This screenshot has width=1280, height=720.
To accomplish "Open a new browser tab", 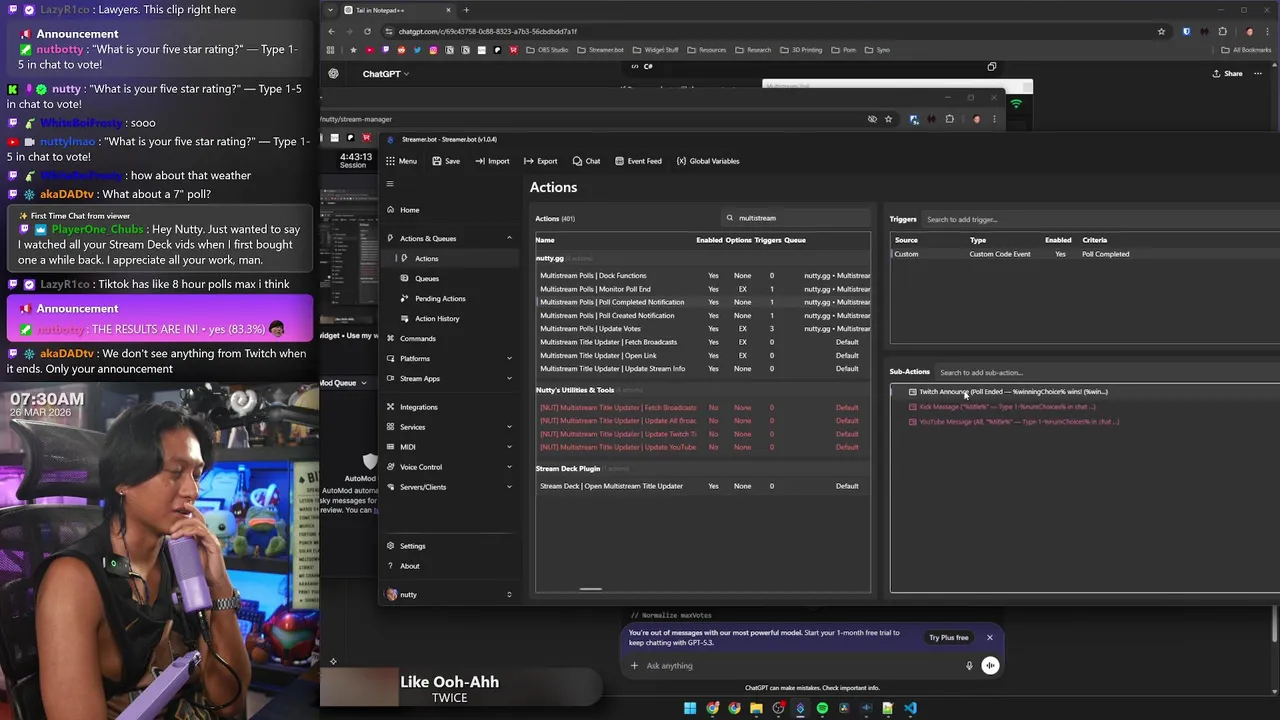I will [x=466, y=10].
